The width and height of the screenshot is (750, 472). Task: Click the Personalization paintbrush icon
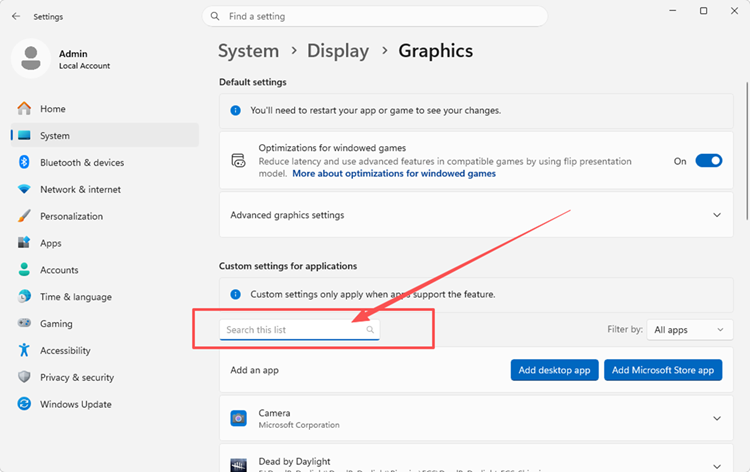coord(24,216)
